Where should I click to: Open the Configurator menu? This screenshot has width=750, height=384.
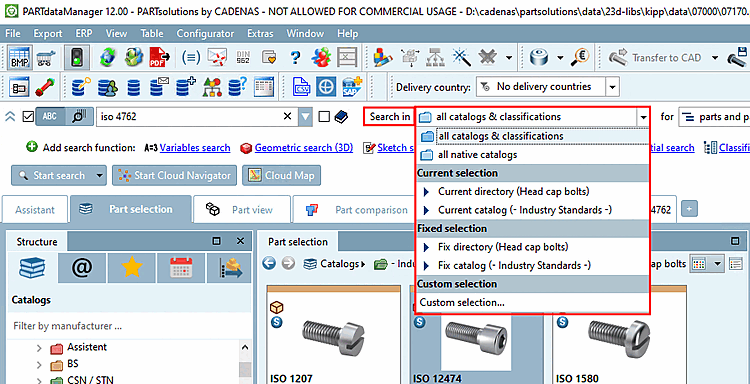pos(205,34)
